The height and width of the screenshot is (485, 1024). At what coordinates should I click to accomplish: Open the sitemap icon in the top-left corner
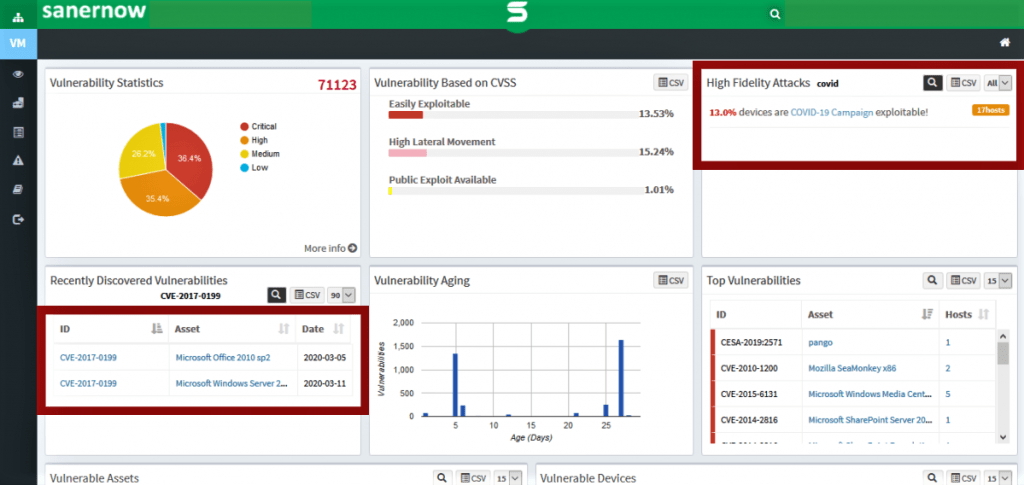click(17, 16)
